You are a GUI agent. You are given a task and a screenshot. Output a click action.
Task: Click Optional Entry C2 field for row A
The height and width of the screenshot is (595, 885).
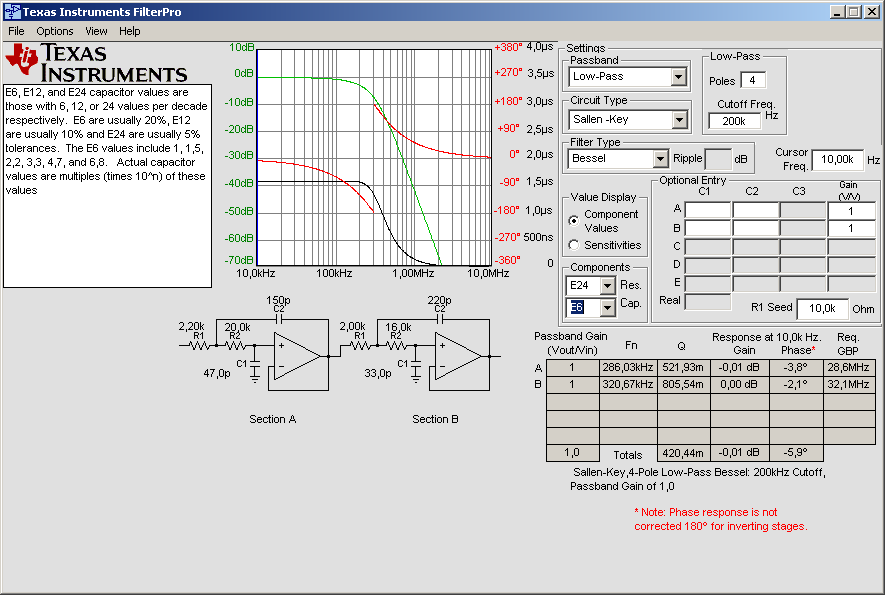click(x=756, y=211)
